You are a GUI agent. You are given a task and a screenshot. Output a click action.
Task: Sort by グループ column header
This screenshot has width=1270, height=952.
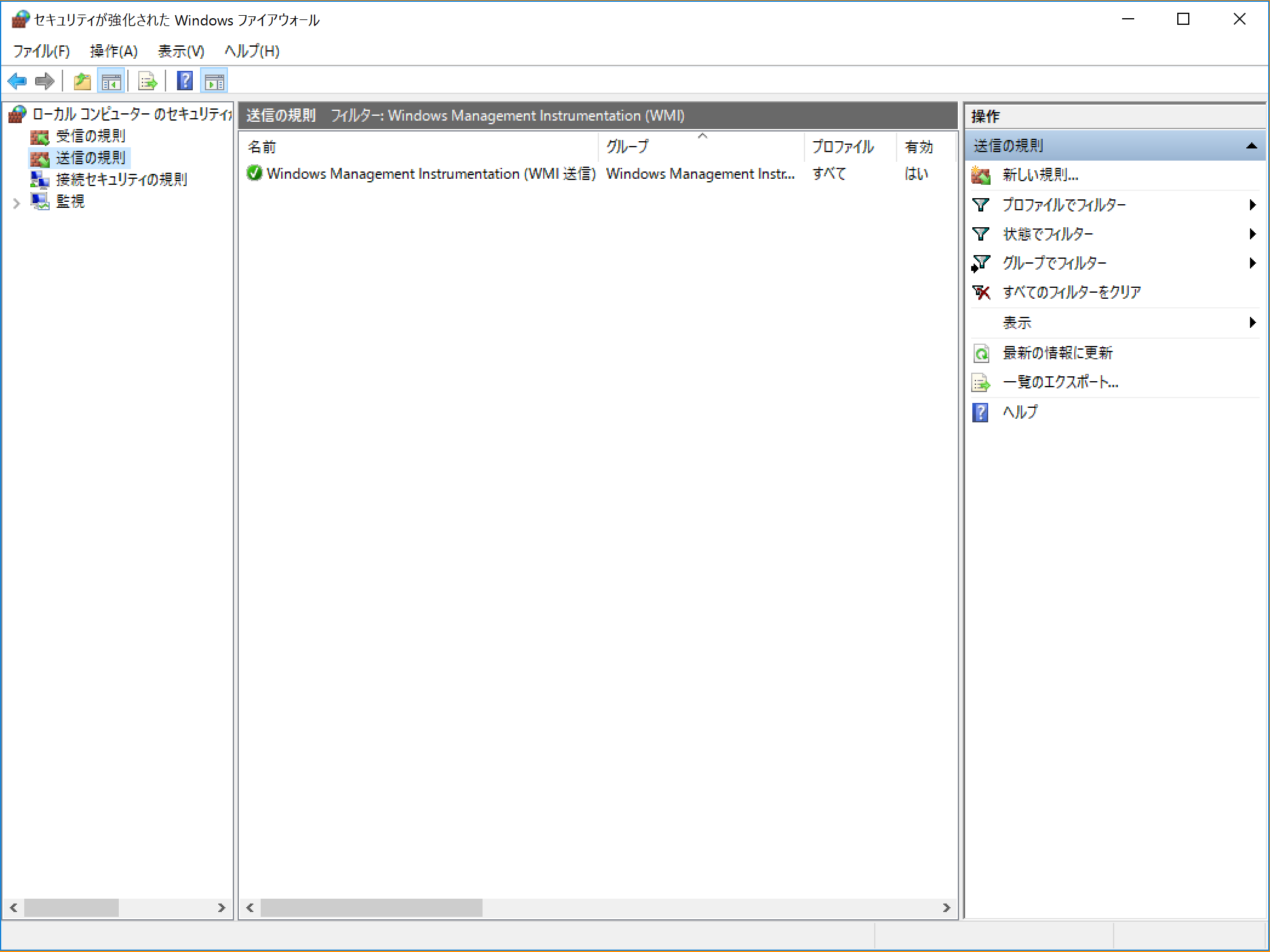coord(701,147)
